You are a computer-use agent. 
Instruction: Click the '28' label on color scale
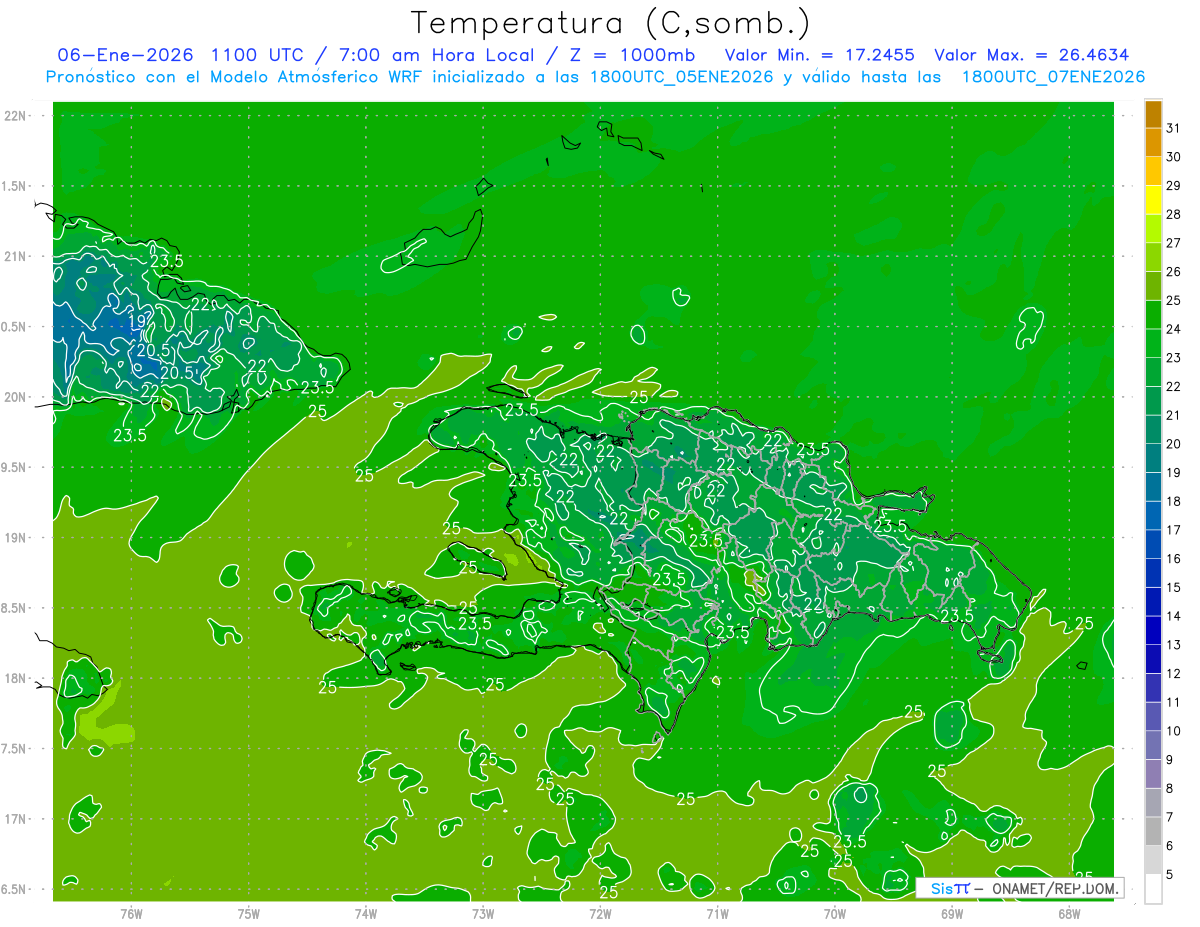(1174, 214)
